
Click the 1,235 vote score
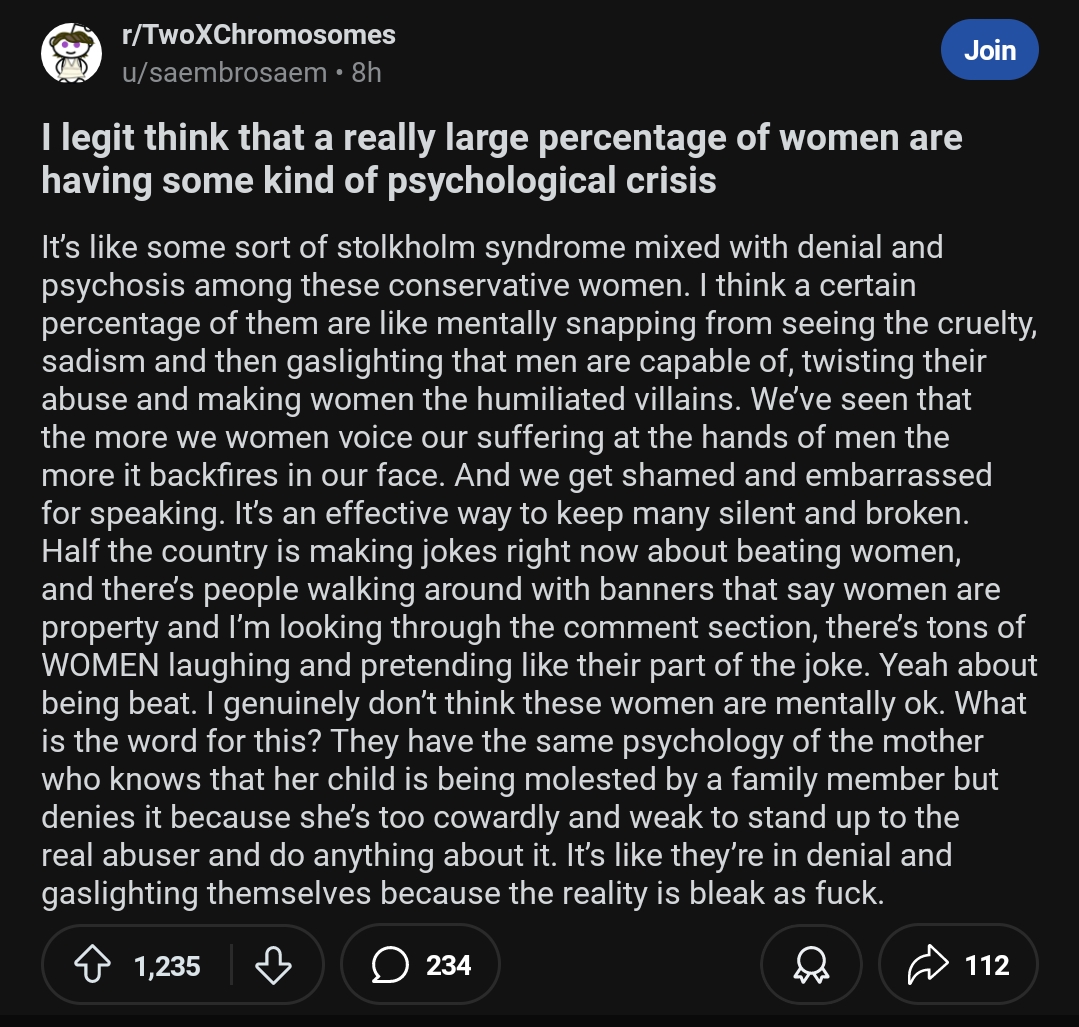[x=167, y=966]
